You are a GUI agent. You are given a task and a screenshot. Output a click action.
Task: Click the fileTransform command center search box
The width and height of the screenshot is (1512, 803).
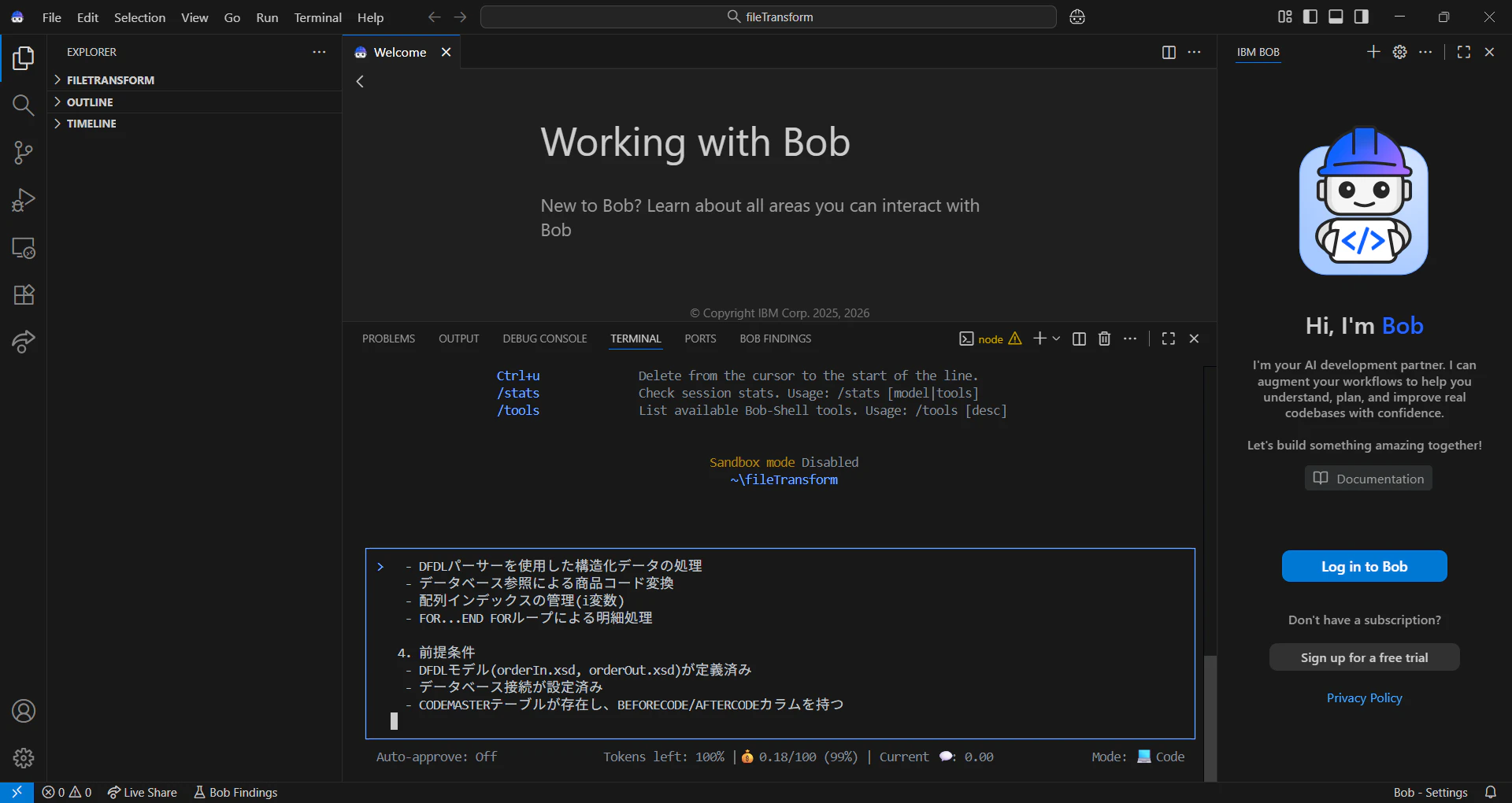[769, 17]
